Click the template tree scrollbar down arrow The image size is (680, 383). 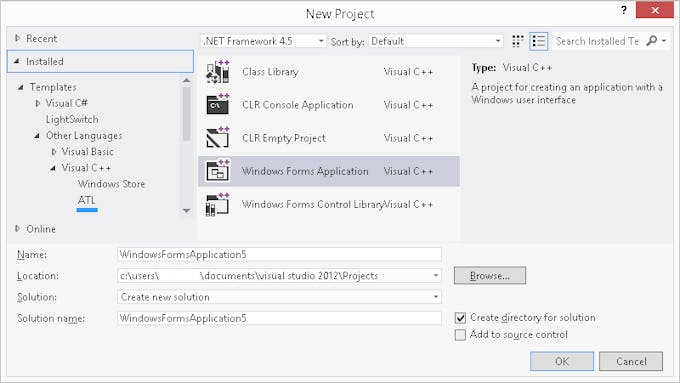coord(186,211)
